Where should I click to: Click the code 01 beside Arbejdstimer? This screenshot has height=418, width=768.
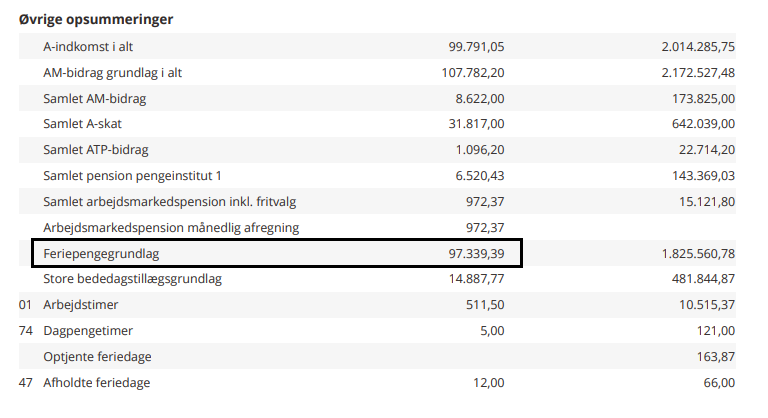pyautogui.click(x=26, y=305)
